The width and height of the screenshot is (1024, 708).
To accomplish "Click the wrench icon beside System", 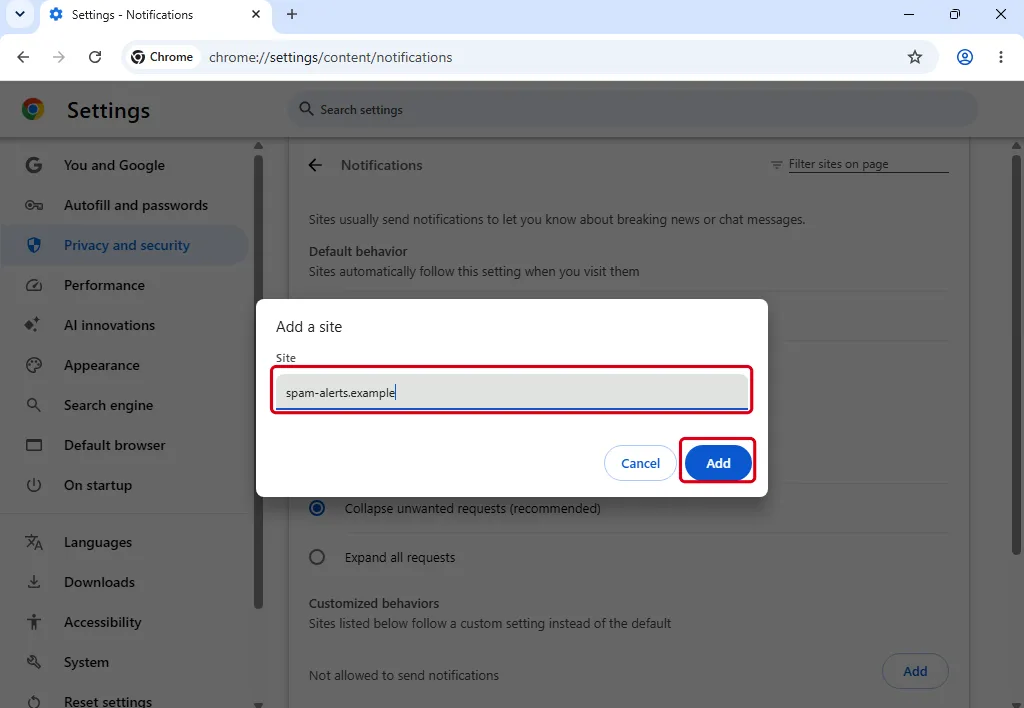I will pyautogui.click(x=33, y=662).
